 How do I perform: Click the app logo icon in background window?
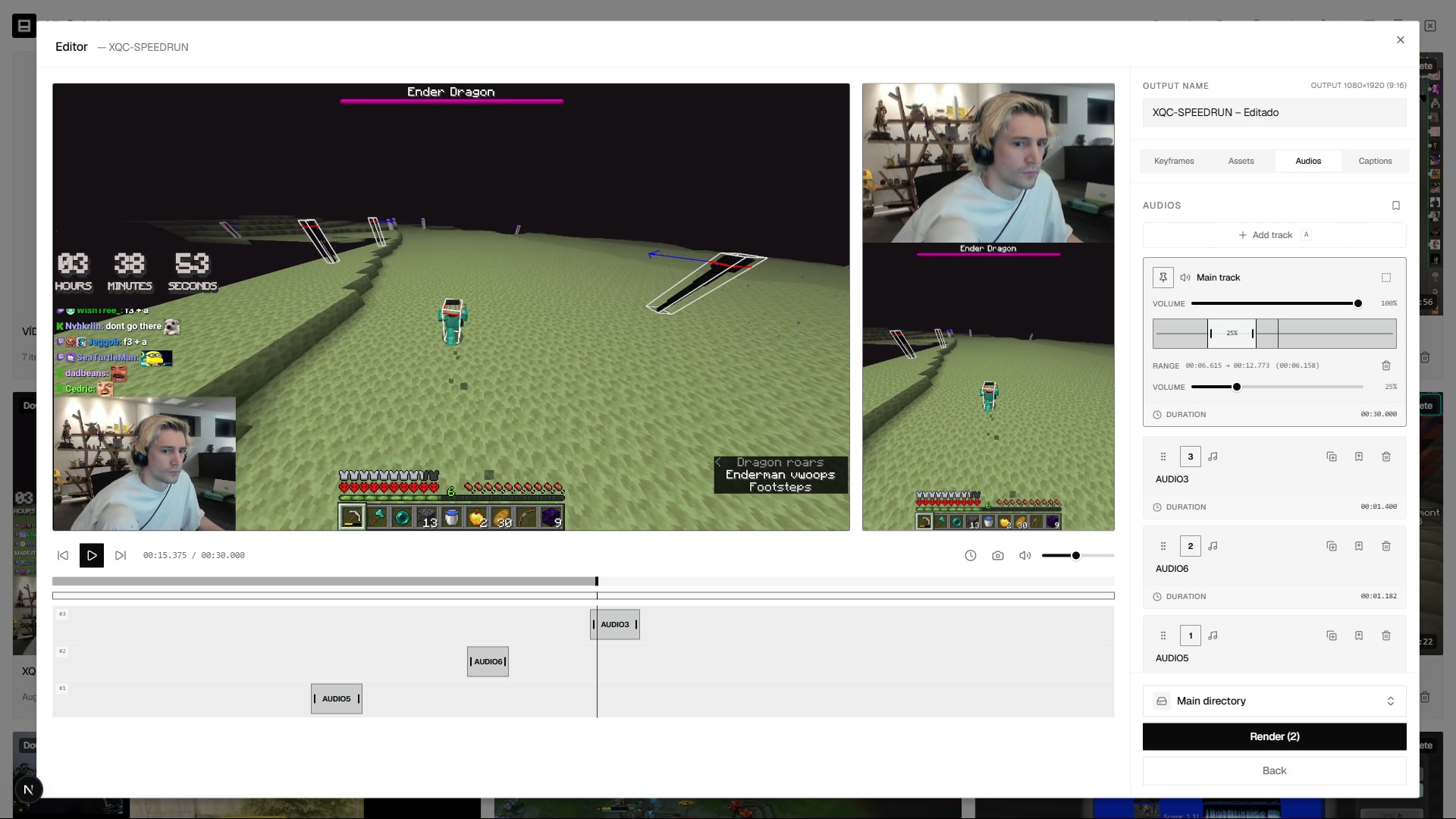coord(24,27)
